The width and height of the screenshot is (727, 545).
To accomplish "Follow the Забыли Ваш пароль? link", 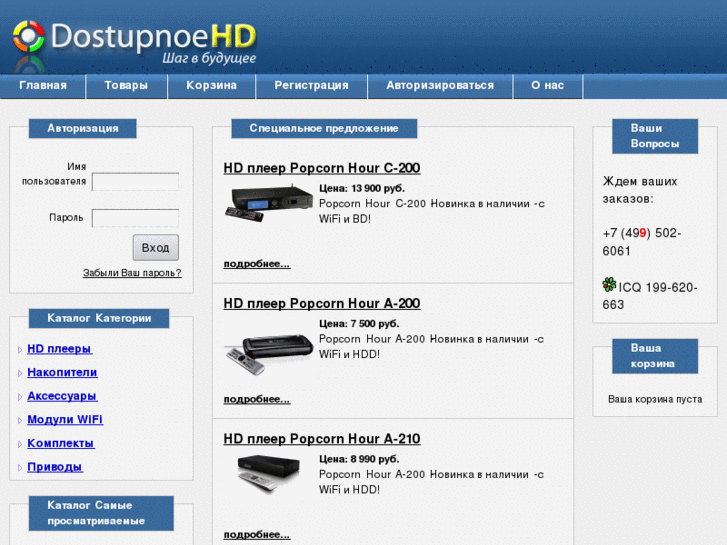I will (132, 273).
